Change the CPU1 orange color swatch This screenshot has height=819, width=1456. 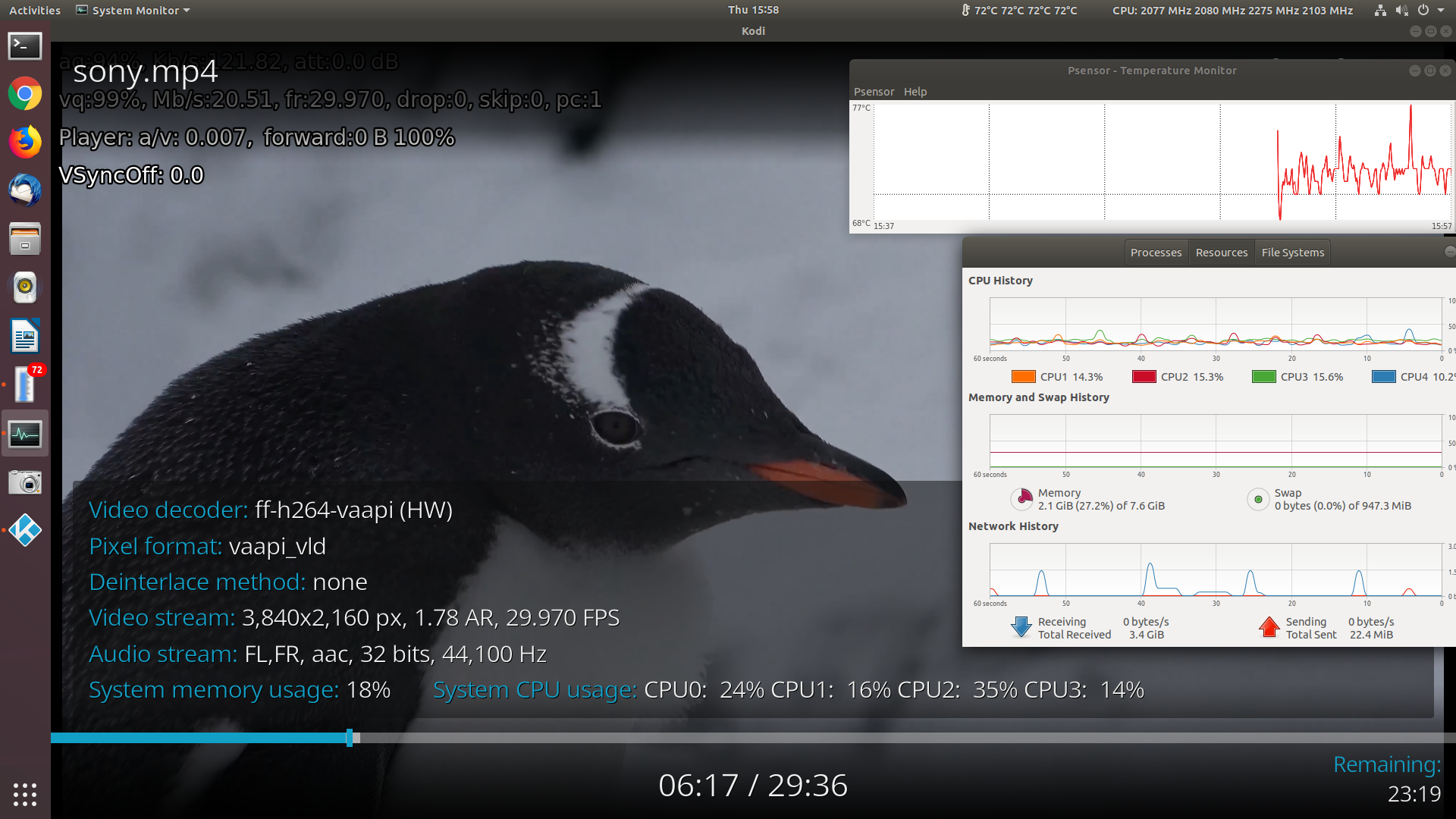[x=1023, y=377]
